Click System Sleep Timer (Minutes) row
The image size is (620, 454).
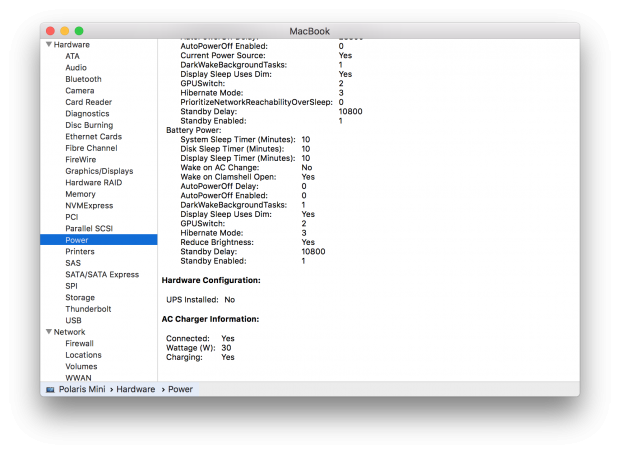pyautogui.click(x=245, y=140)
